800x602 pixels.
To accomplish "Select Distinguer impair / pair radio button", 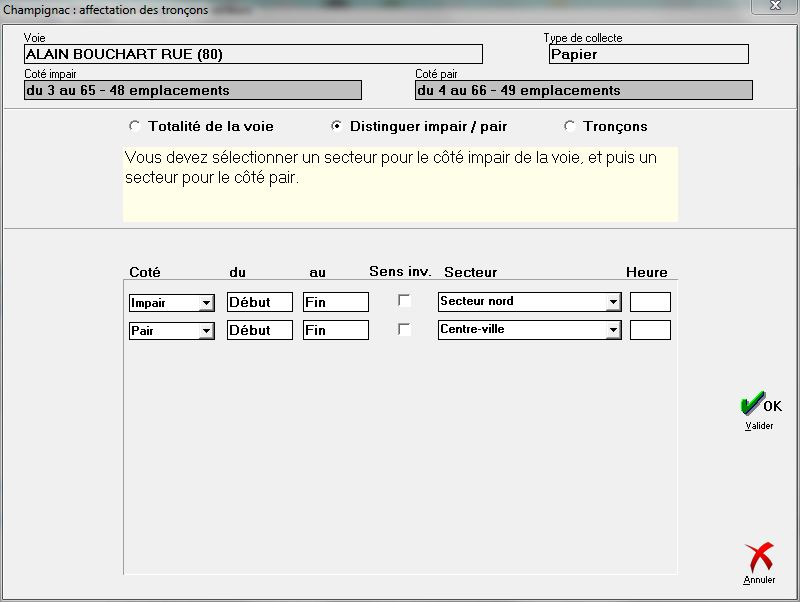I will click(x=337, y=127).
